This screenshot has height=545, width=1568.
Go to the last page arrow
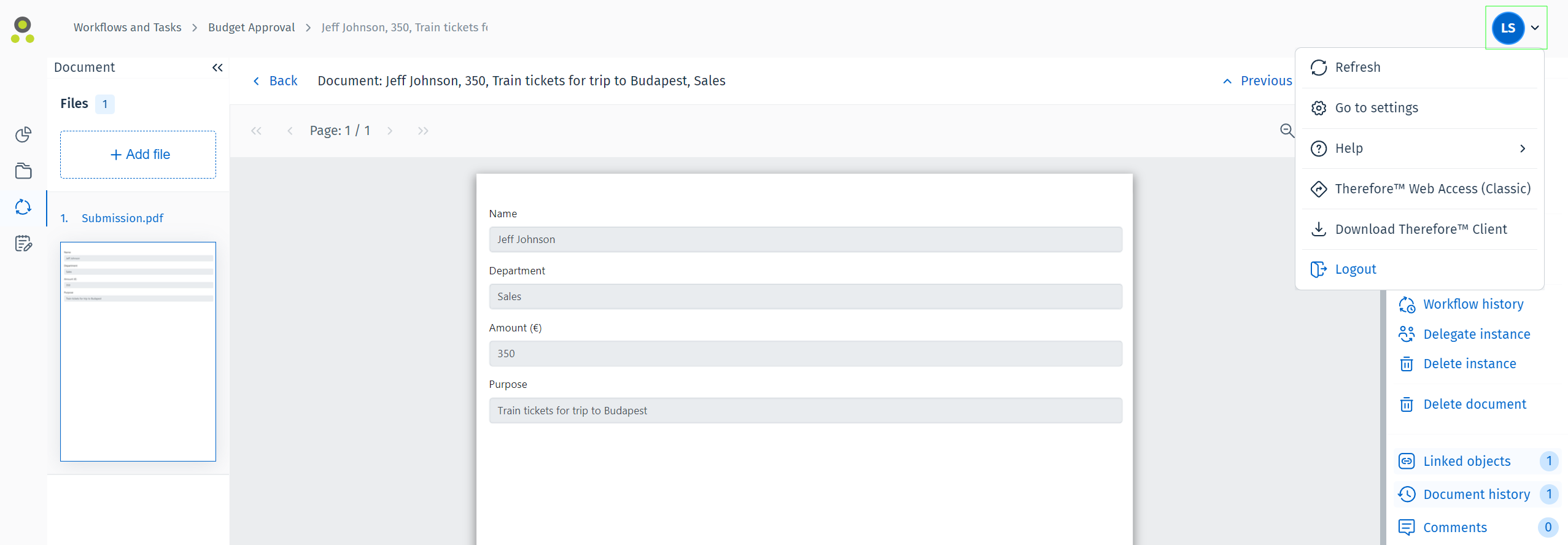pos(423,131)
